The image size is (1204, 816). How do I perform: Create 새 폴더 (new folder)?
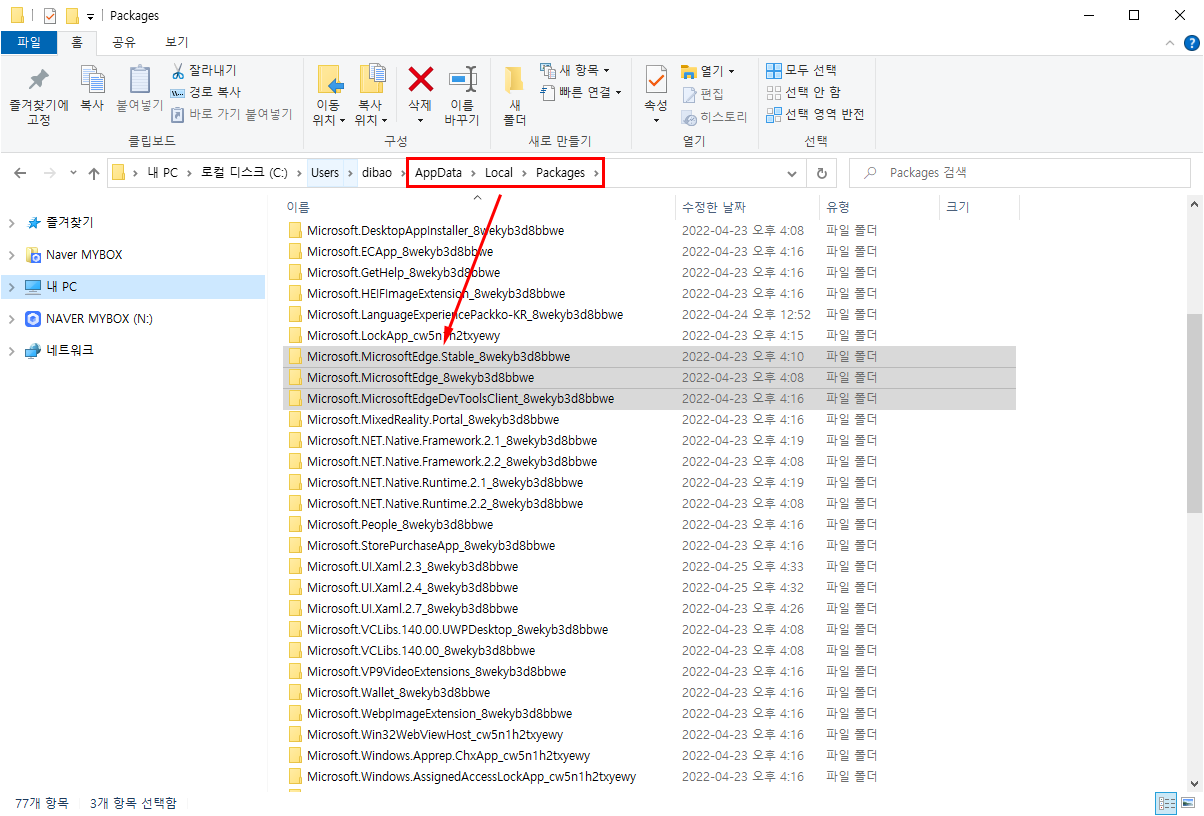click(x=514, y=95)
